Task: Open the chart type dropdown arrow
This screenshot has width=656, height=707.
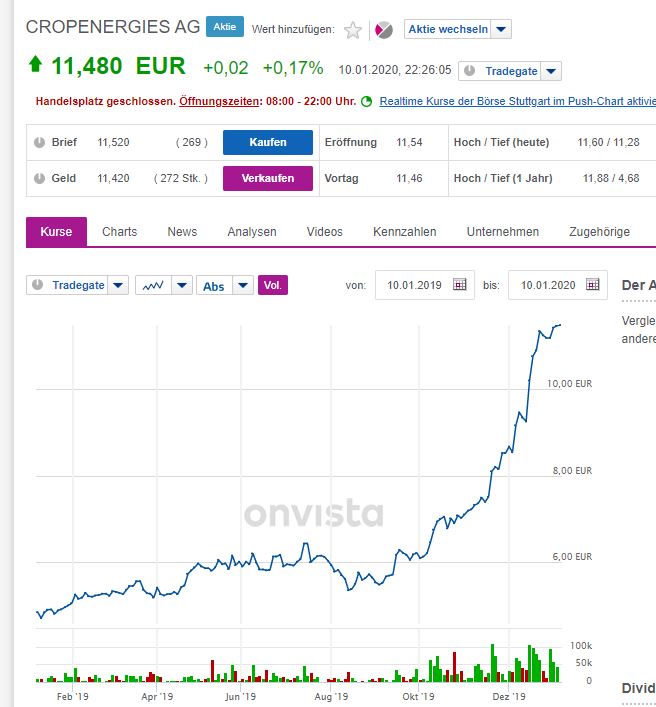Action: click(182, 285)
